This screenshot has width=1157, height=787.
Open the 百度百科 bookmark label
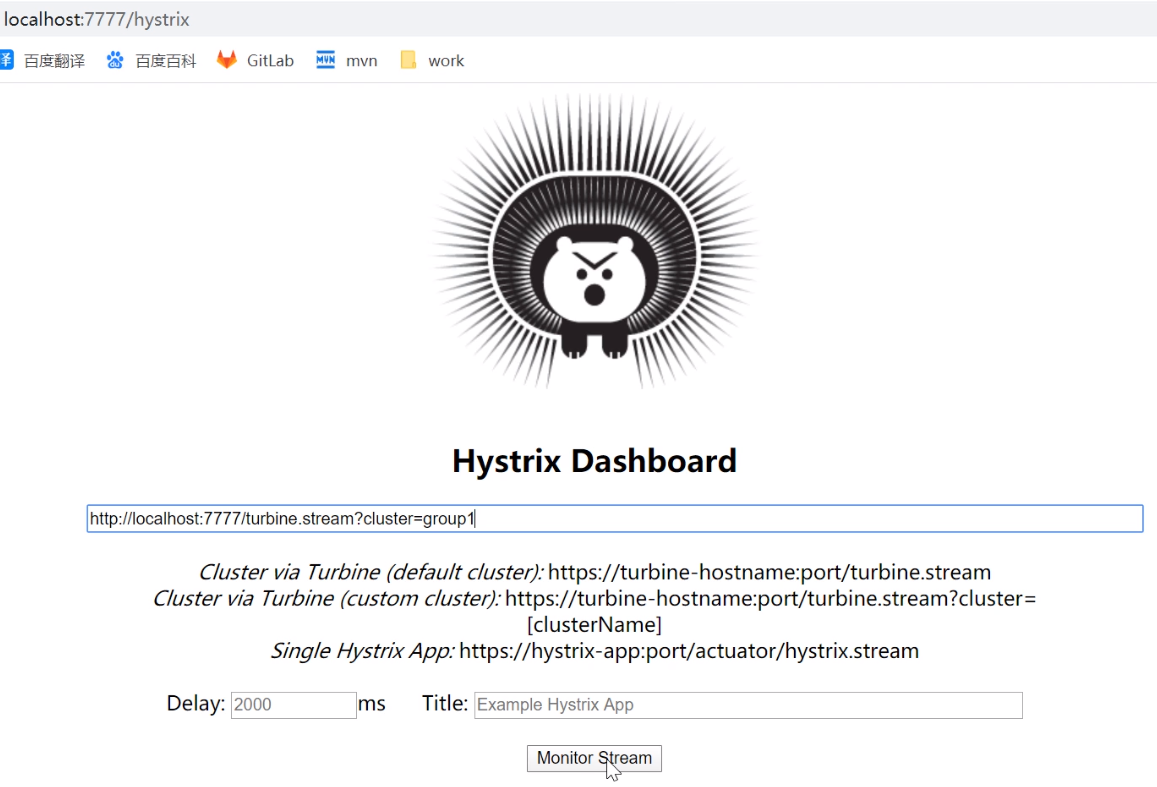[166, 61]
